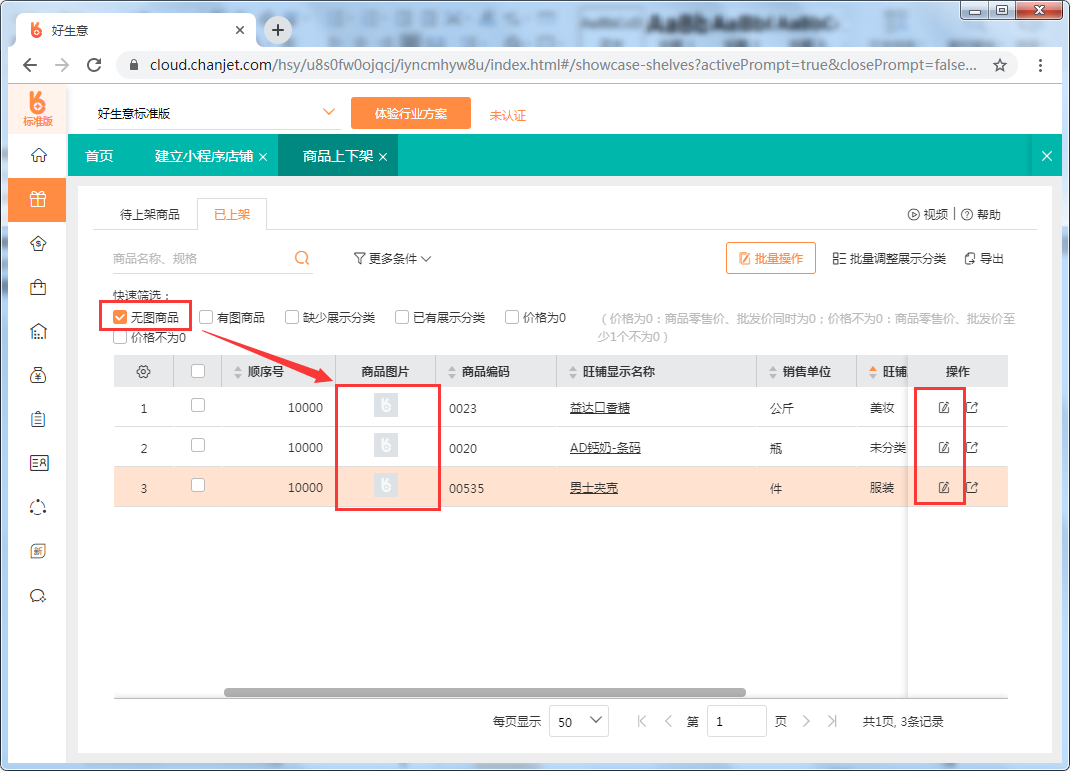
Task: Expand the 好生意标准版 account dropdown
Action: pos(329,112)
